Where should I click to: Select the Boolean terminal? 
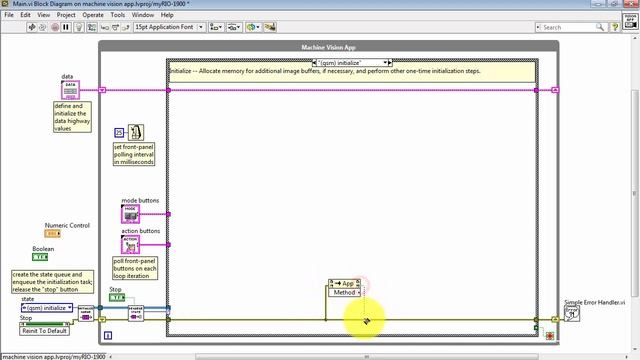(40, 257)
